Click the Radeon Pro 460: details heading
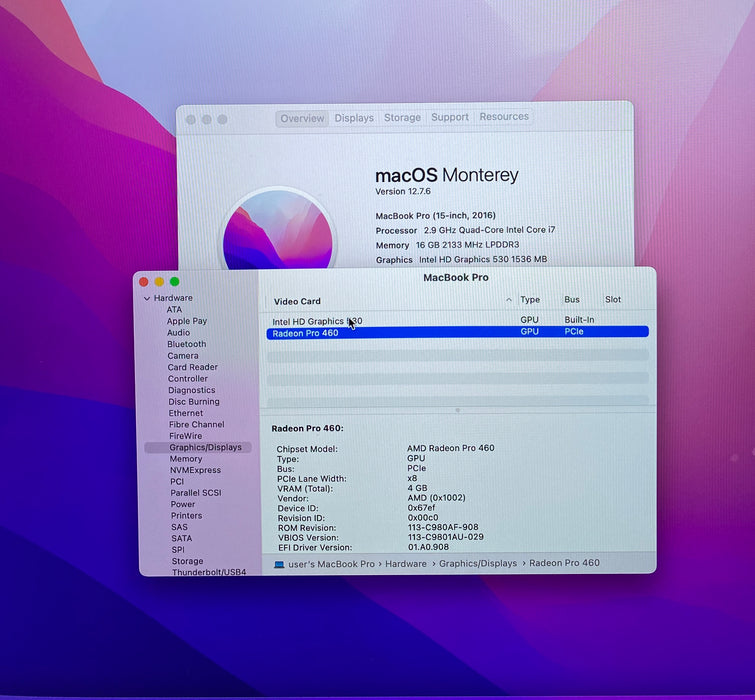The image size is (755, 700). pyautogui.click(x=307, y=428)
